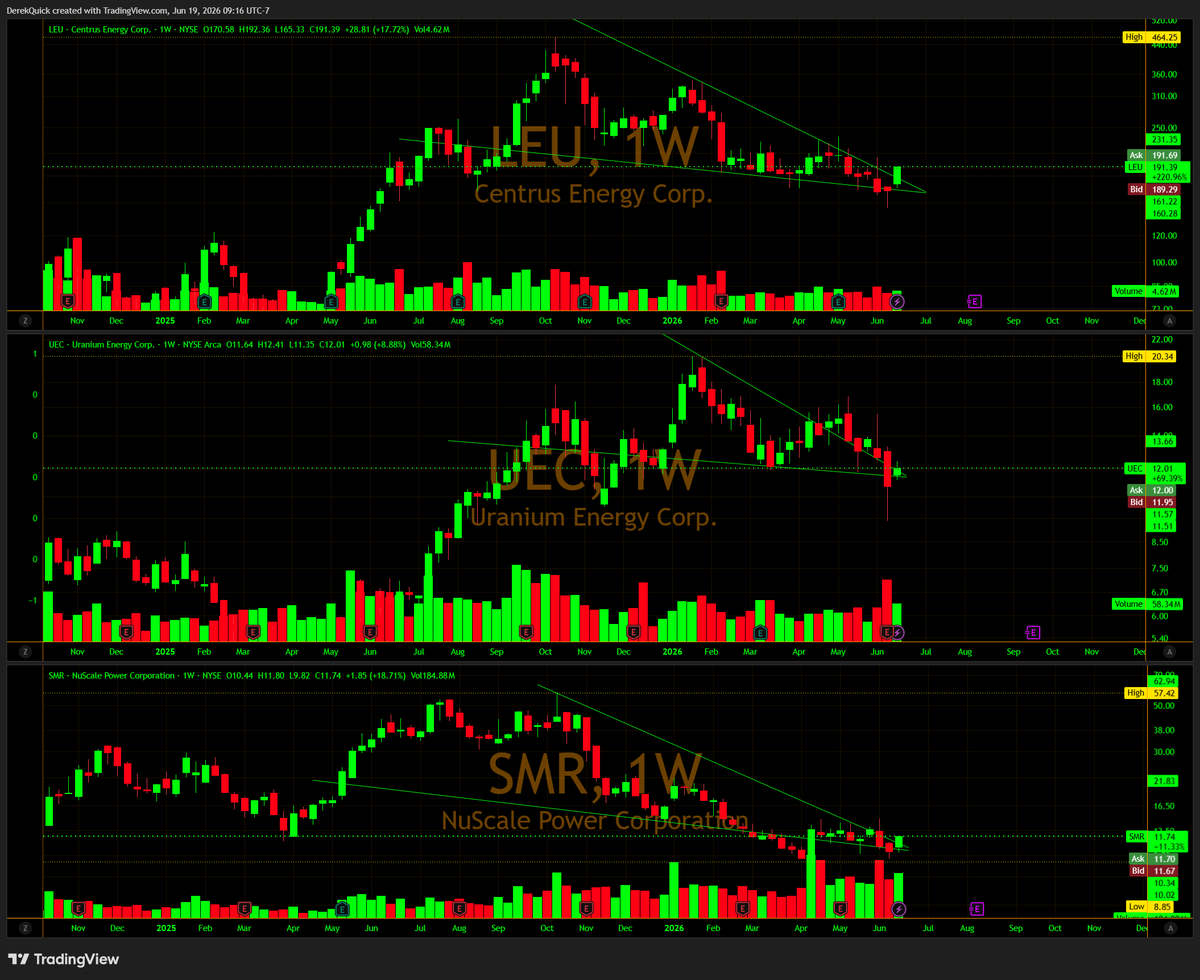
Task: Click the 231.35 price tag in LEU pane
Action: tap(1164, 140)
